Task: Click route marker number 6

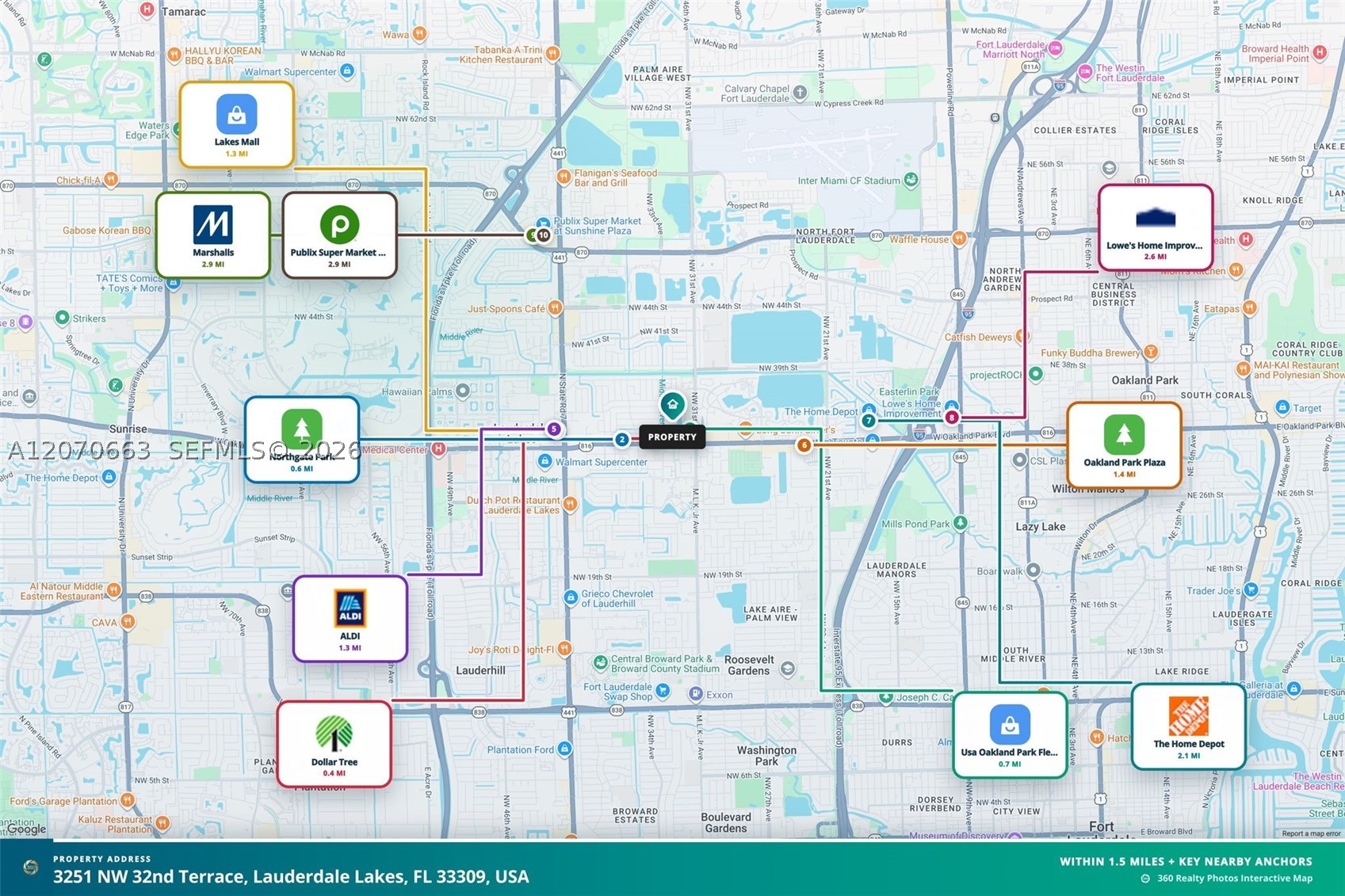Action: pyautogui.click(x=804, y=445)
